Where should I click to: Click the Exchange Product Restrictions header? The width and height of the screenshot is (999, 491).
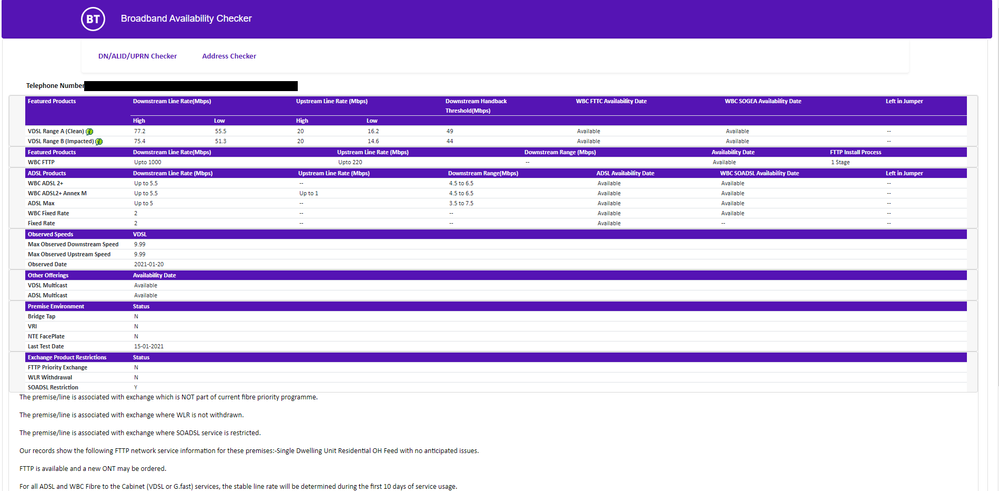pos(69,357)
